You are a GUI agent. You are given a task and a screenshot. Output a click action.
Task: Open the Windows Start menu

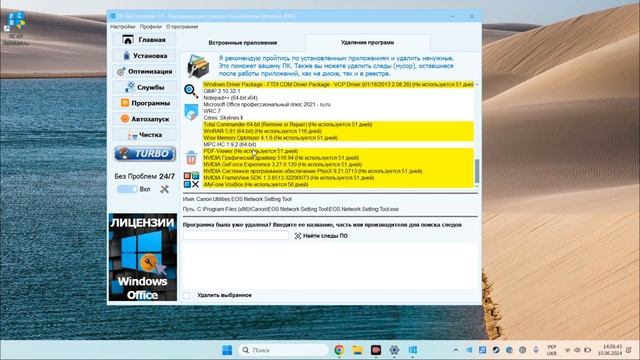(x=227, y=350)
